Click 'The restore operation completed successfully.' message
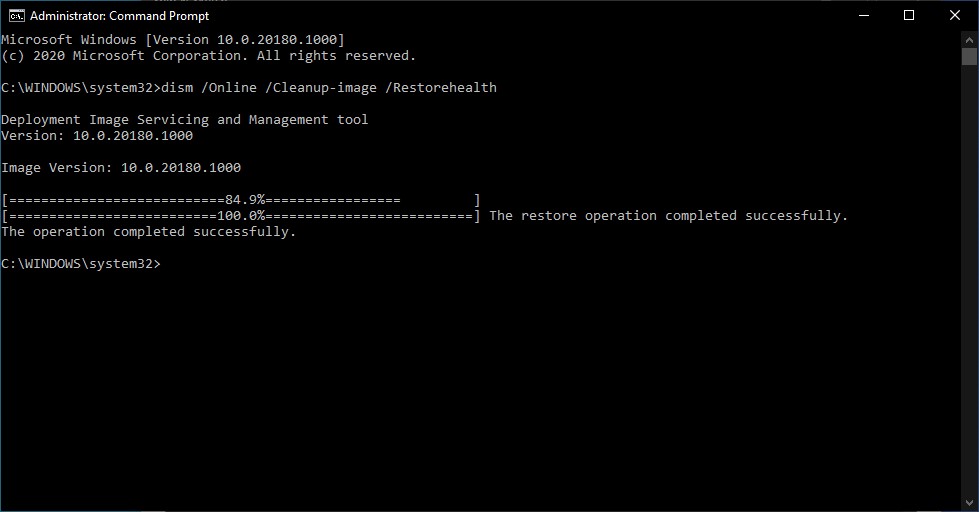The width and height of the screenshot is (979, 512). [x=669, y=216]
